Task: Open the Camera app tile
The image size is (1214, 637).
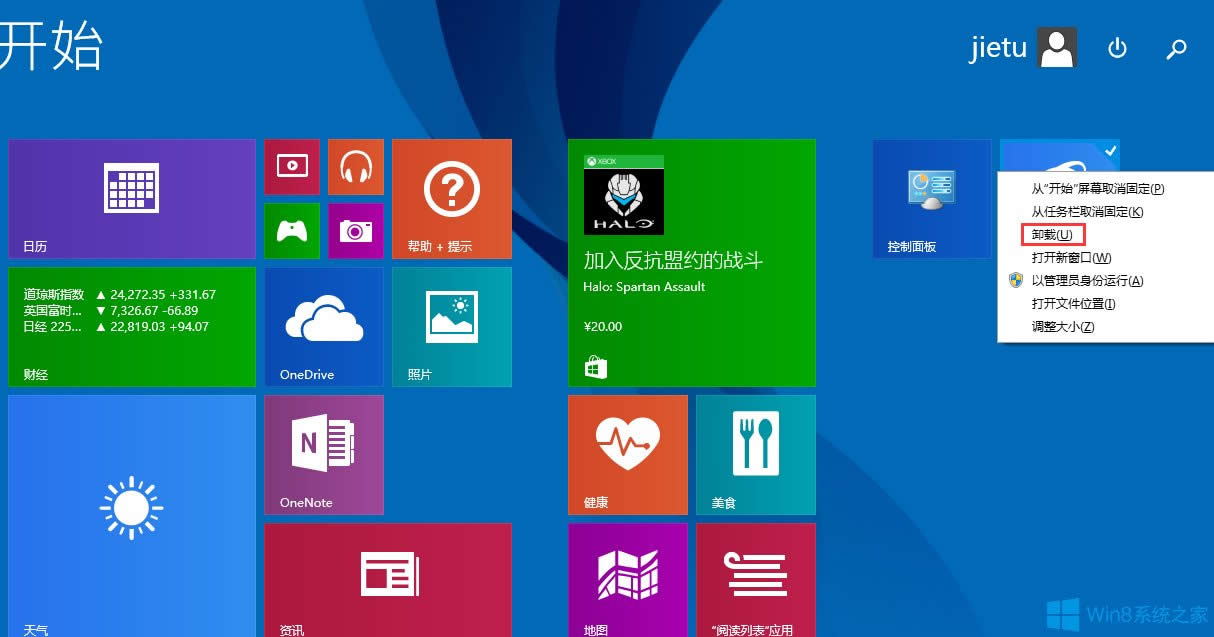Action: (357, 232)
